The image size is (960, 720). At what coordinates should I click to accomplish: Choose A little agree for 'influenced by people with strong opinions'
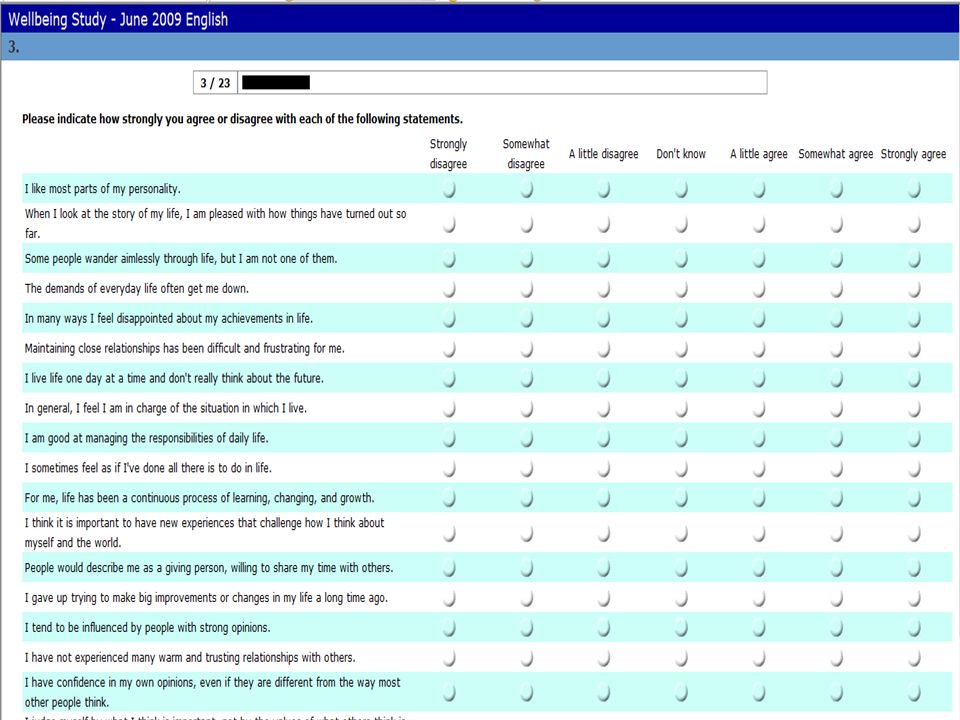click(759, 628)
